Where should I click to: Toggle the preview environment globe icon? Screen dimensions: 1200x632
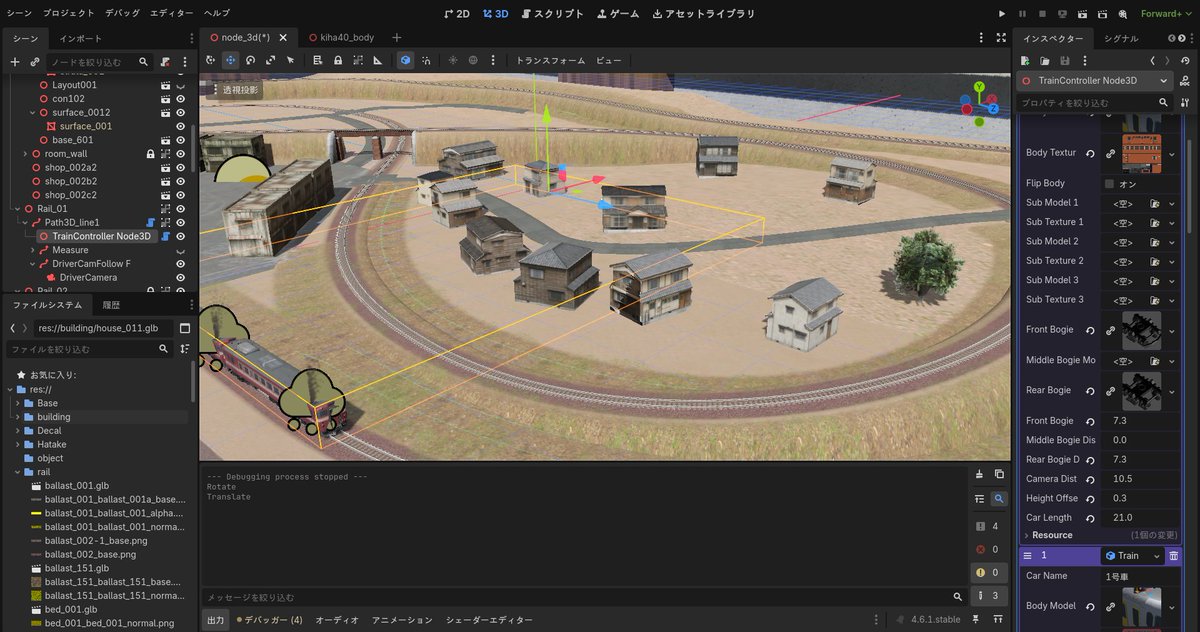[473, 60]
